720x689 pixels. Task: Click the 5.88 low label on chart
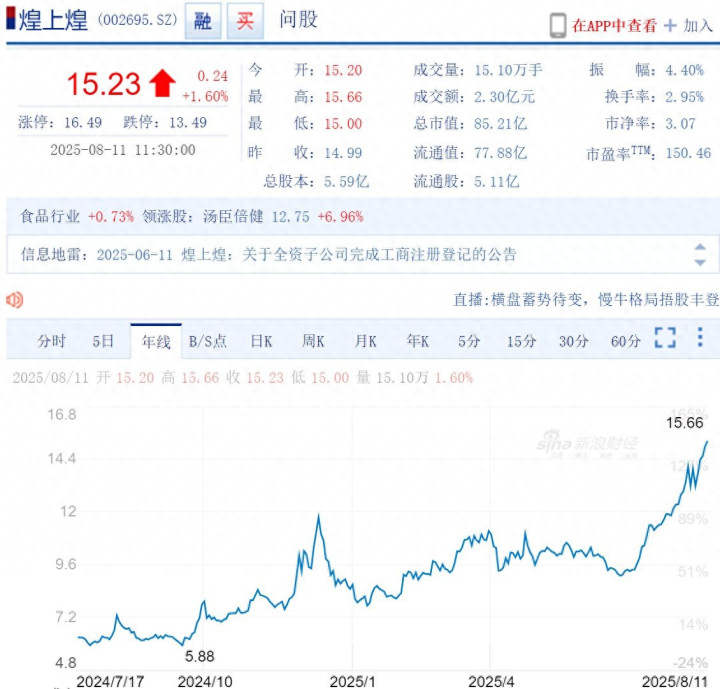pos(199,656)
